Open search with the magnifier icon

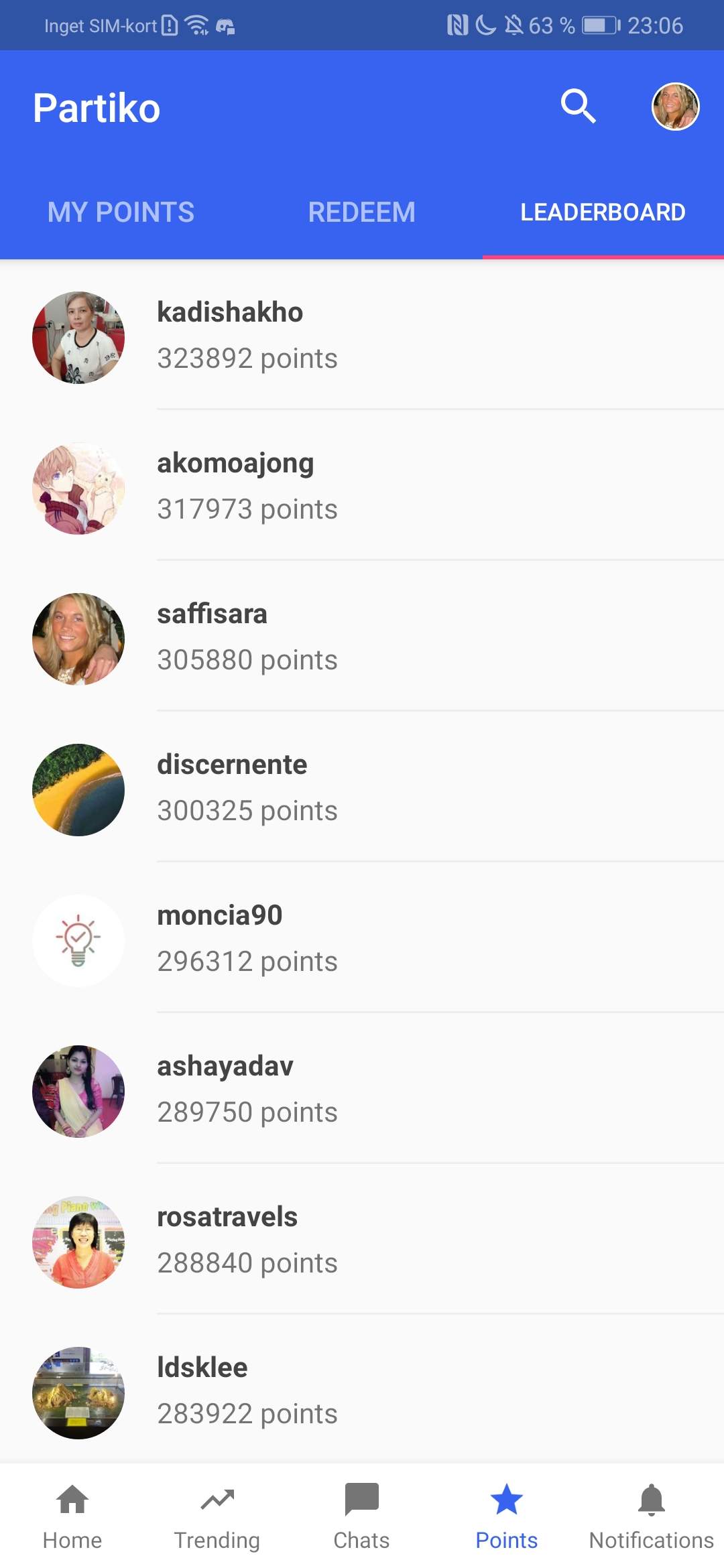[x=579, y=107]
